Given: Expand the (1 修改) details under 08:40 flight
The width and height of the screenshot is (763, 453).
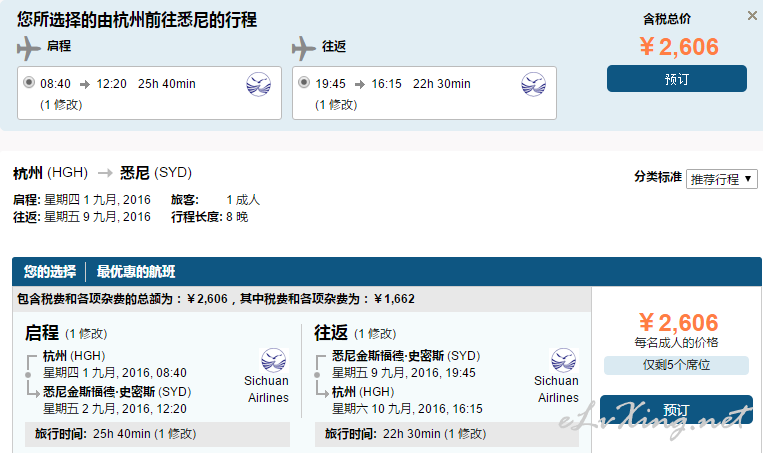Looking at the screenshot, I should pos(61,105).
